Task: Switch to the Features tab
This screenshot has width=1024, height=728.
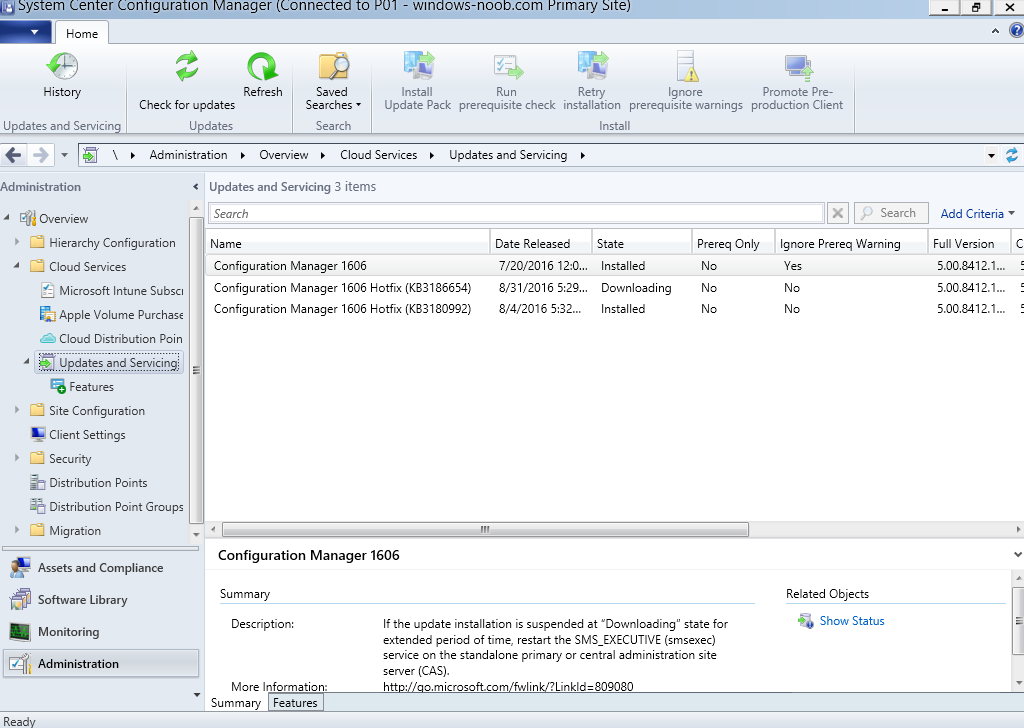Action: [295, 703]
